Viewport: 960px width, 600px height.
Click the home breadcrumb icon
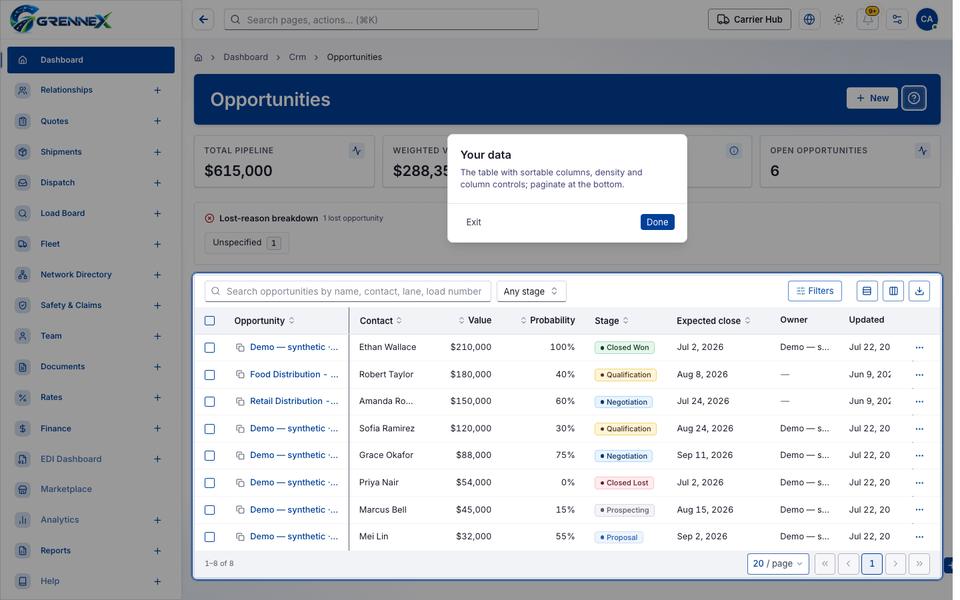click(198, 58)
